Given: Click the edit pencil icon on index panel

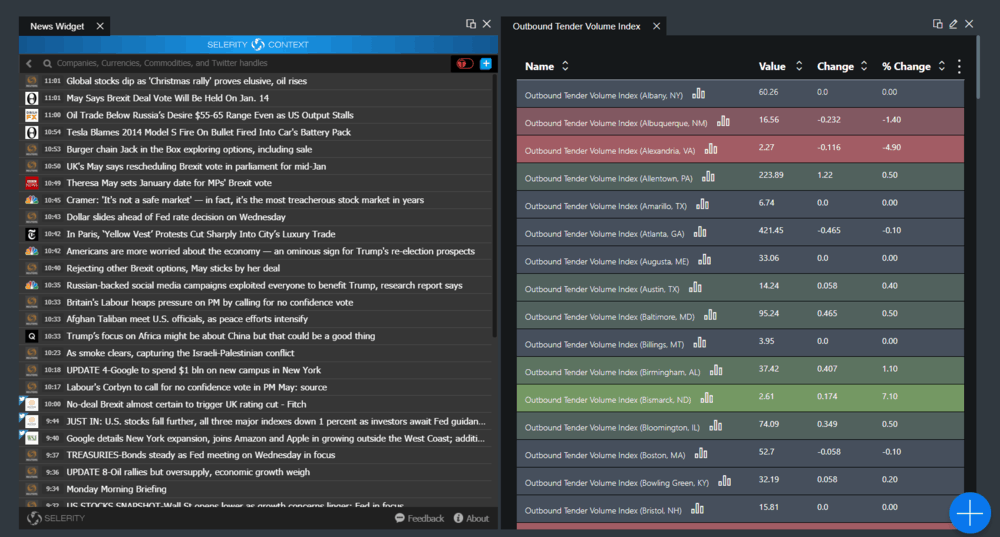Looking at the screenshot, I should [x=953, y=24].
